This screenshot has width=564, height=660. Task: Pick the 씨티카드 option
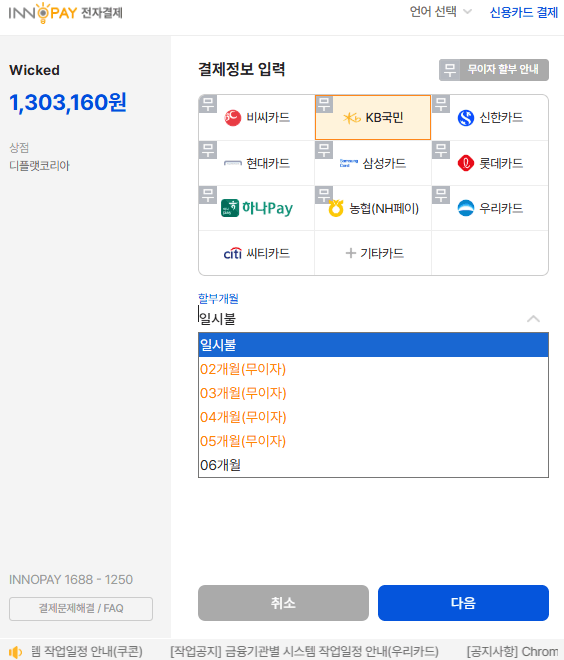[256, 253]
